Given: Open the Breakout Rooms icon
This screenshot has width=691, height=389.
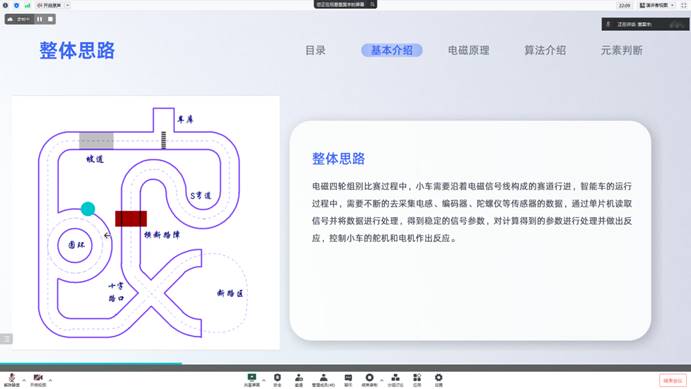Looking at the screenshot, I should pos(395,380).
